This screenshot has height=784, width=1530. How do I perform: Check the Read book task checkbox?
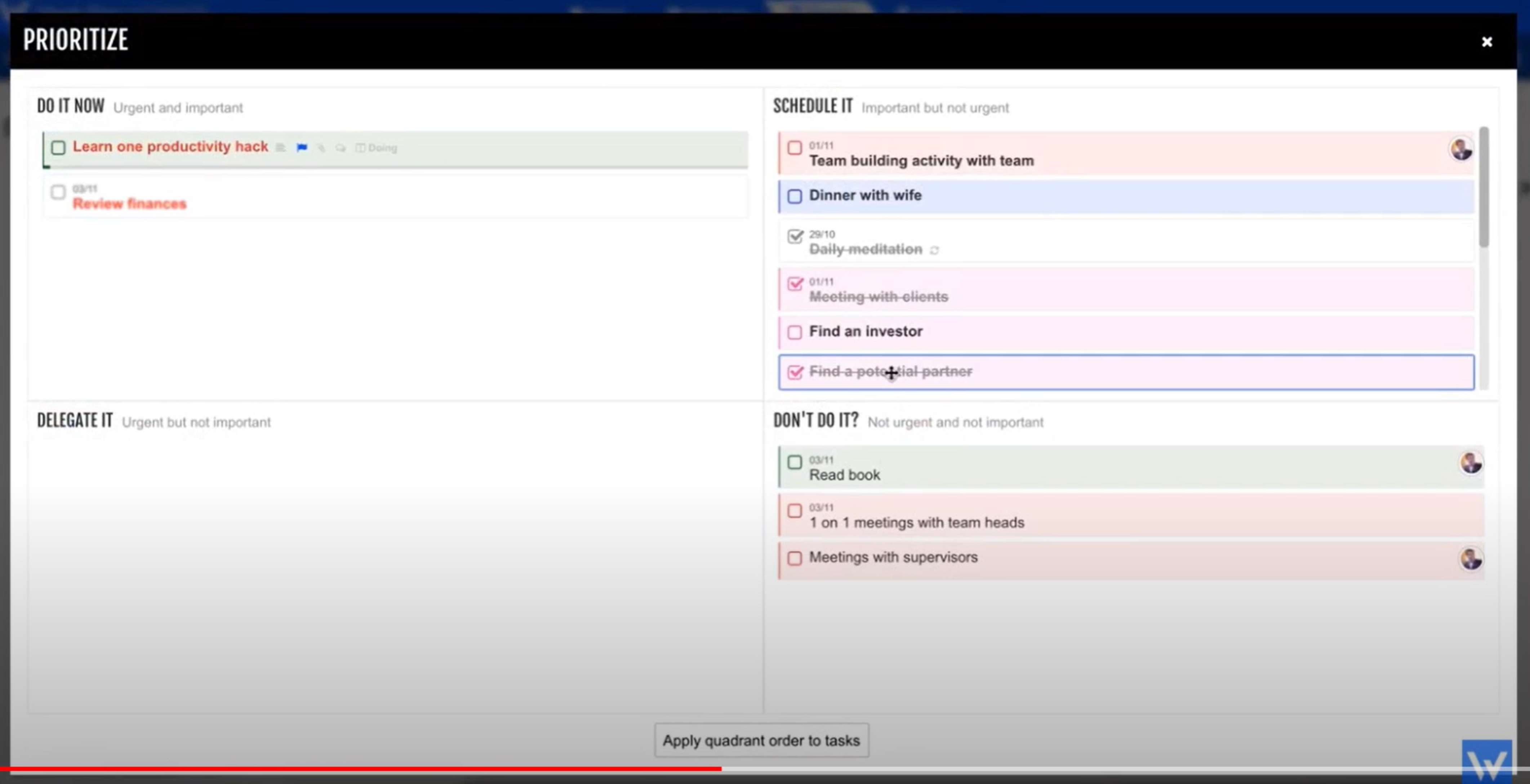pos(794,462)
